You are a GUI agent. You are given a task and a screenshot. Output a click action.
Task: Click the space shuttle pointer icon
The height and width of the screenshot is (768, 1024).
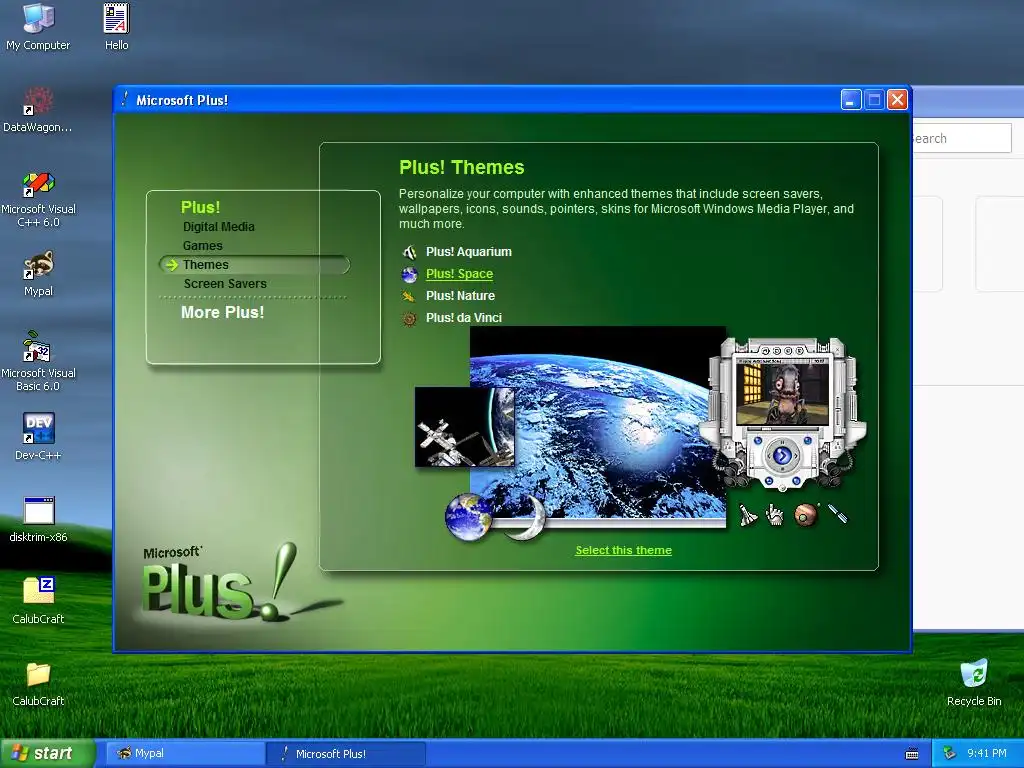747,515
